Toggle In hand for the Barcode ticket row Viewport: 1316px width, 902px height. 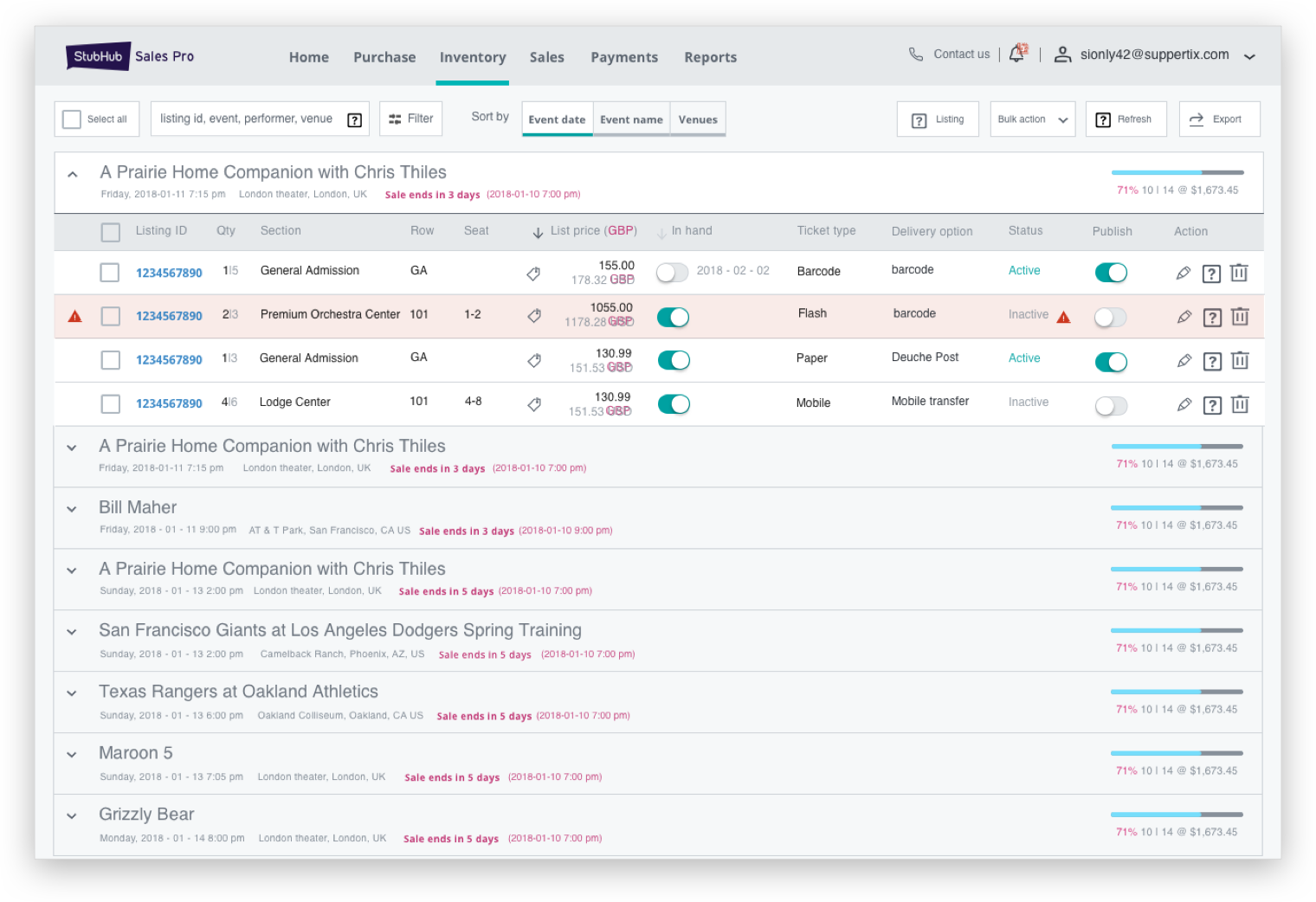point(672,273)
